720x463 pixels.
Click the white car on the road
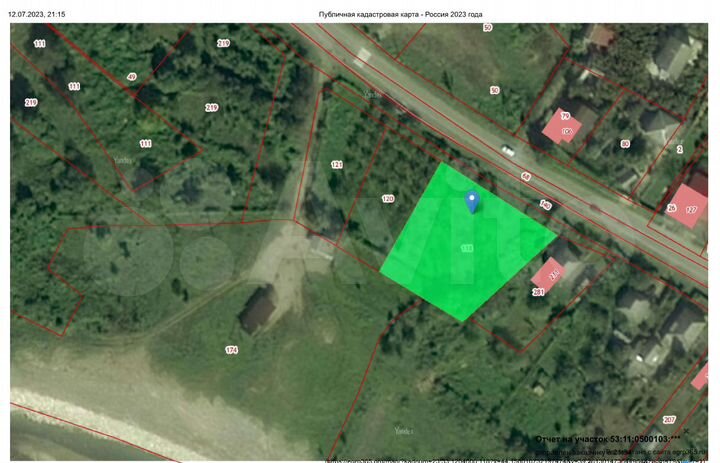pos(507,150)
